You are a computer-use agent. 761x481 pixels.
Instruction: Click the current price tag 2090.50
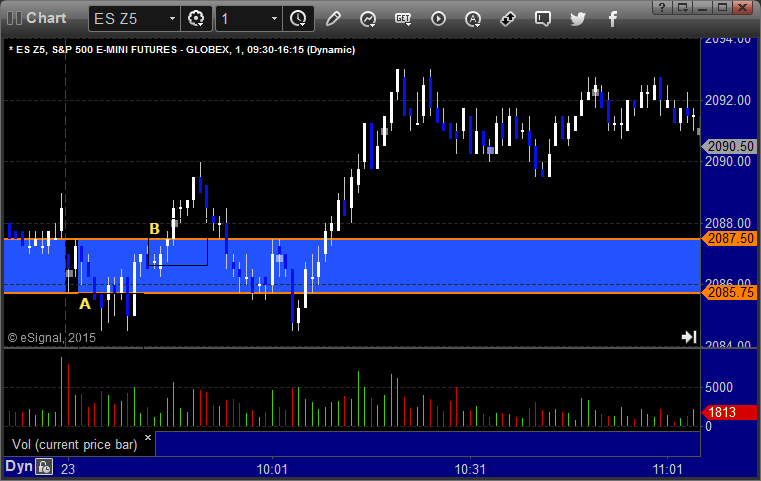point(729,146)
